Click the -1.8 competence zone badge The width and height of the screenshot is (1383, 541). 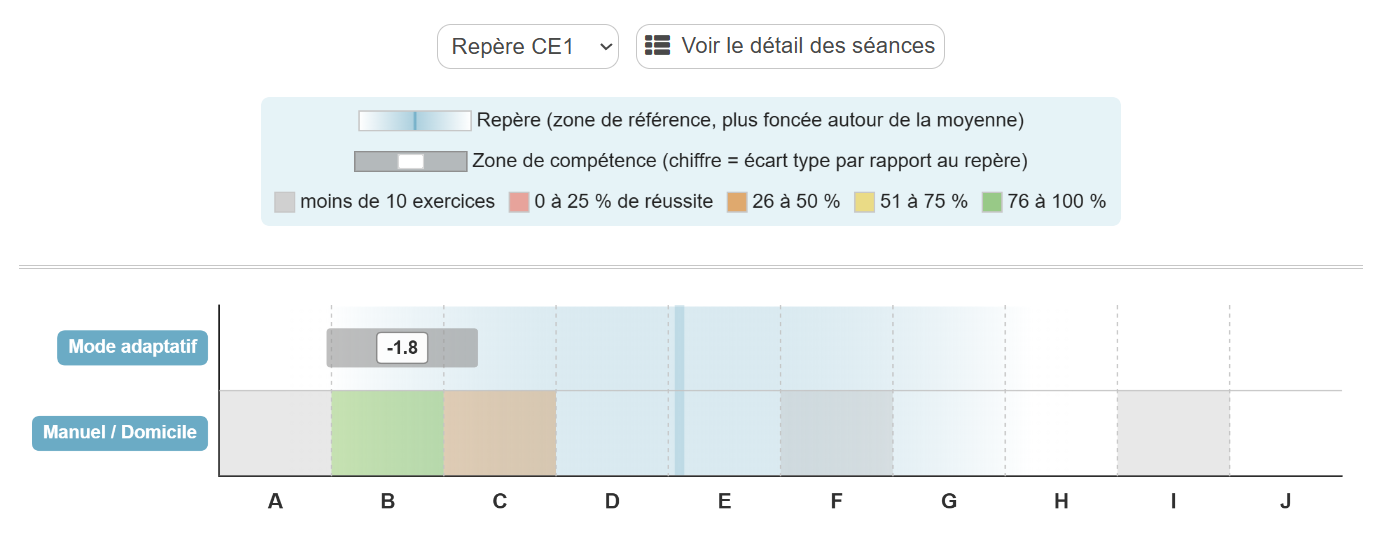402,348
